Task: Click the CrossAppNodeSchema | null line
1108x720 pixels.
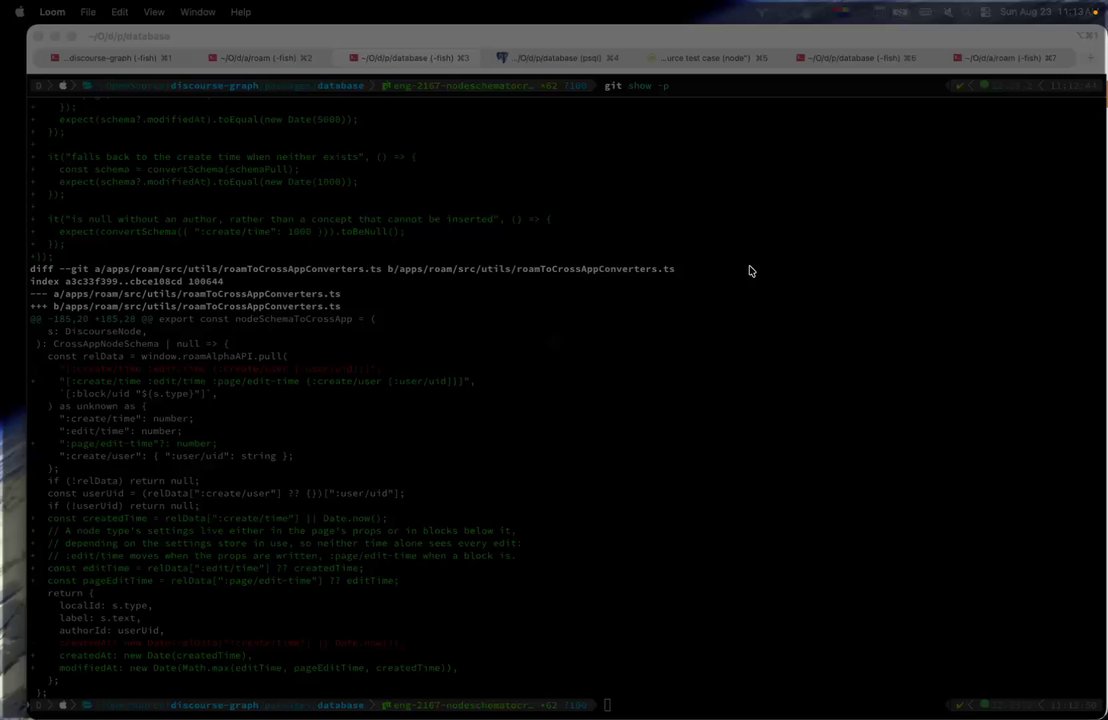Action: [132, 343]
